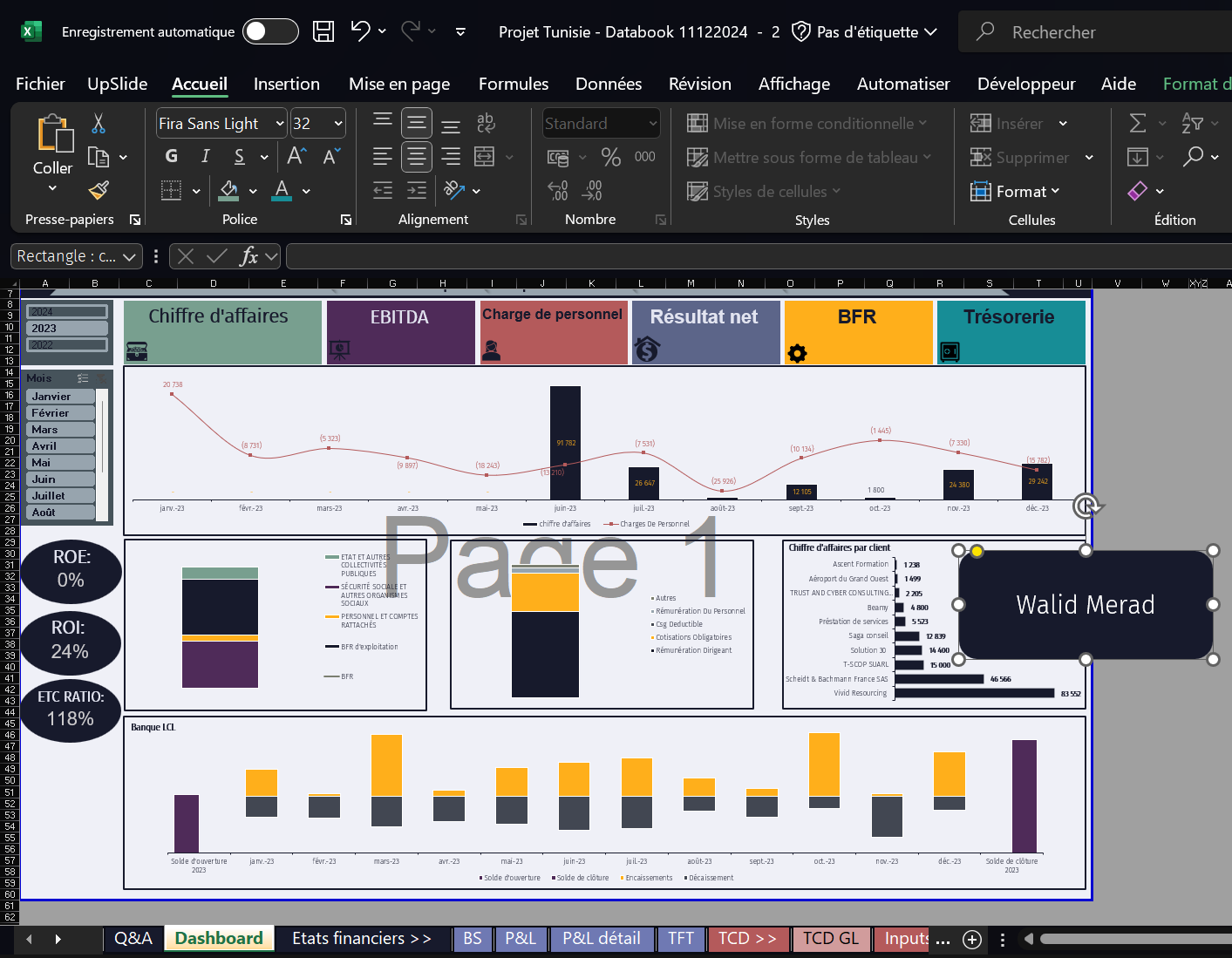
Task: Toggle the Enregistrement automatique switch
Action: (x=270, y=31)
